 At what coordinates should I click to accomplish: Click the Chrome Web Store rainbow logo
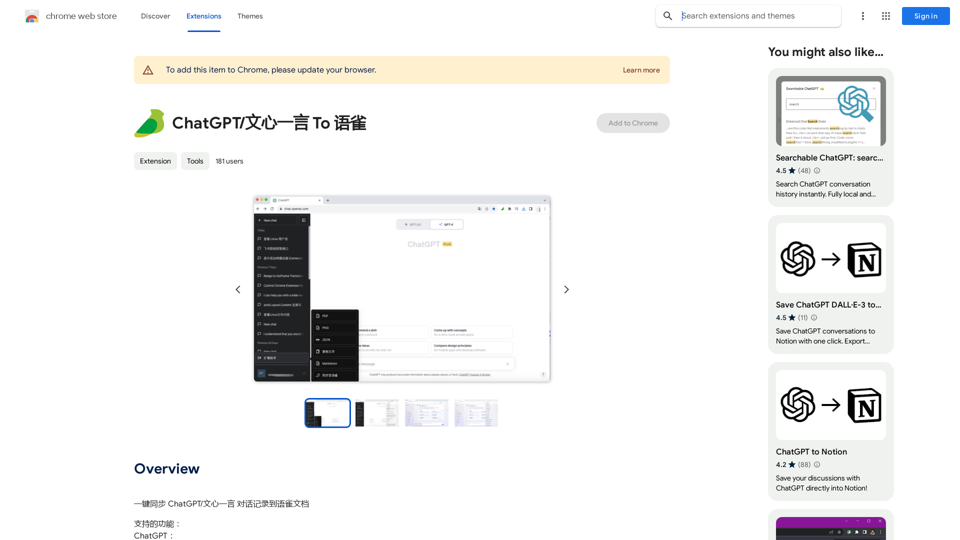(32, 17)
